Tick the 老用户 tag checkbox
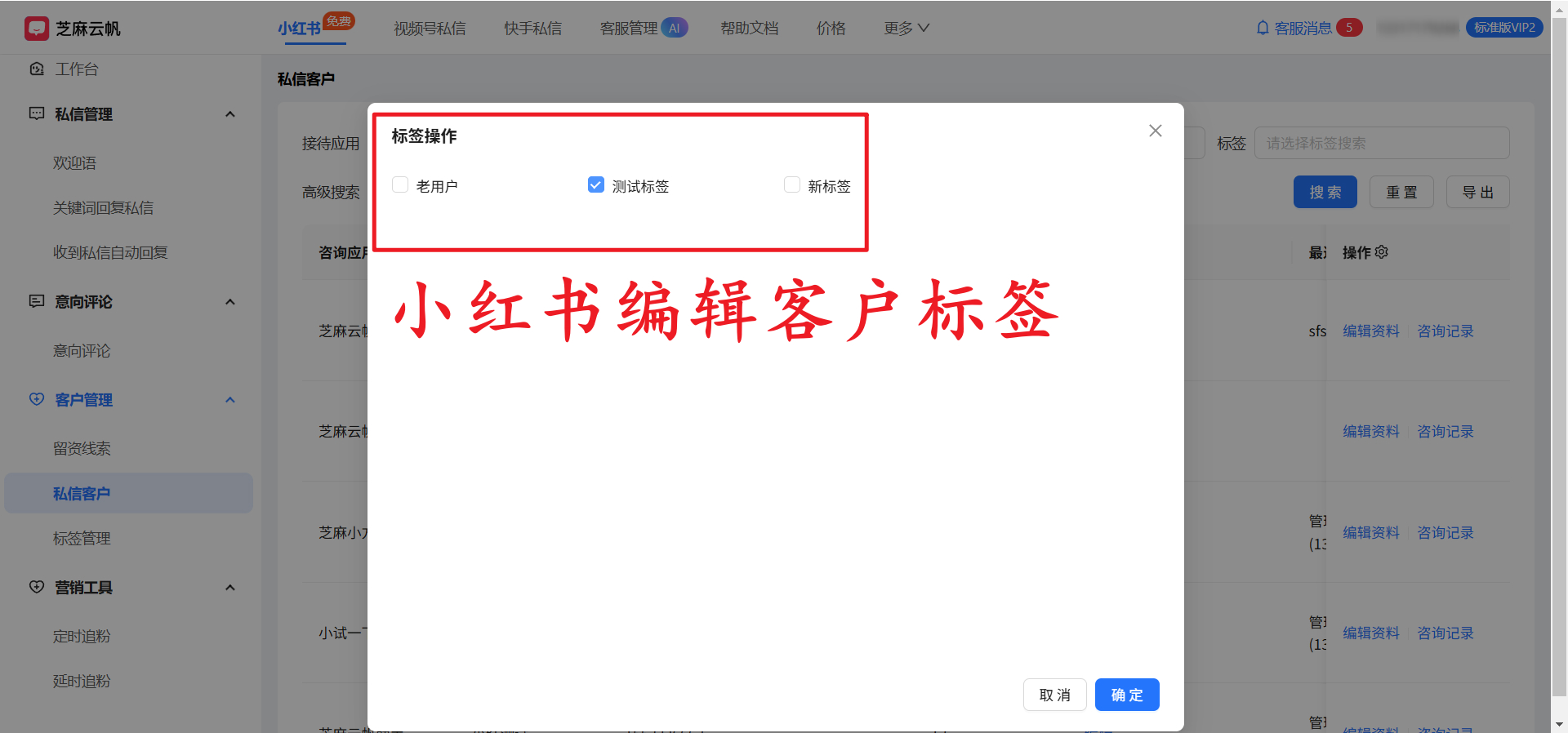Viewport: 1568px width, 733px height. click(x=400, y=185)
